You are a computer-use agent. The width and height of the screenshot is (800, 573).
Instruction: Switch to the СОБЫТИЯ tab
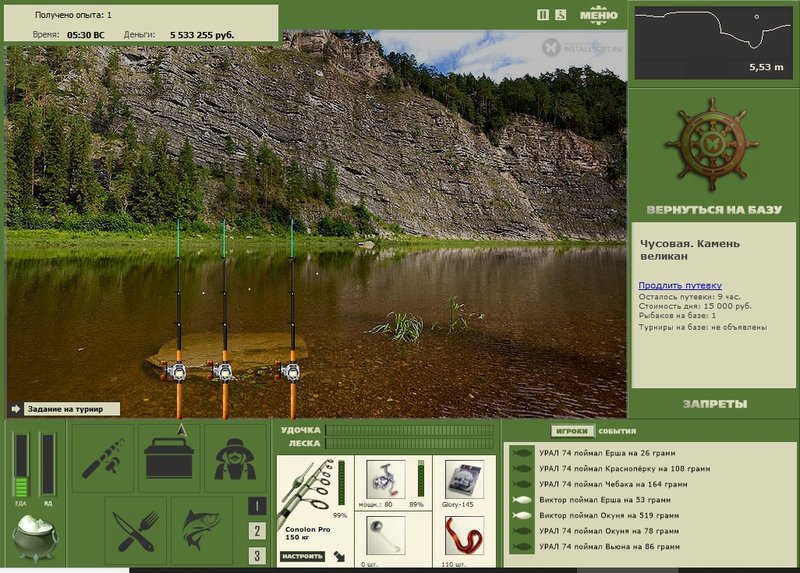coord(617,431)
